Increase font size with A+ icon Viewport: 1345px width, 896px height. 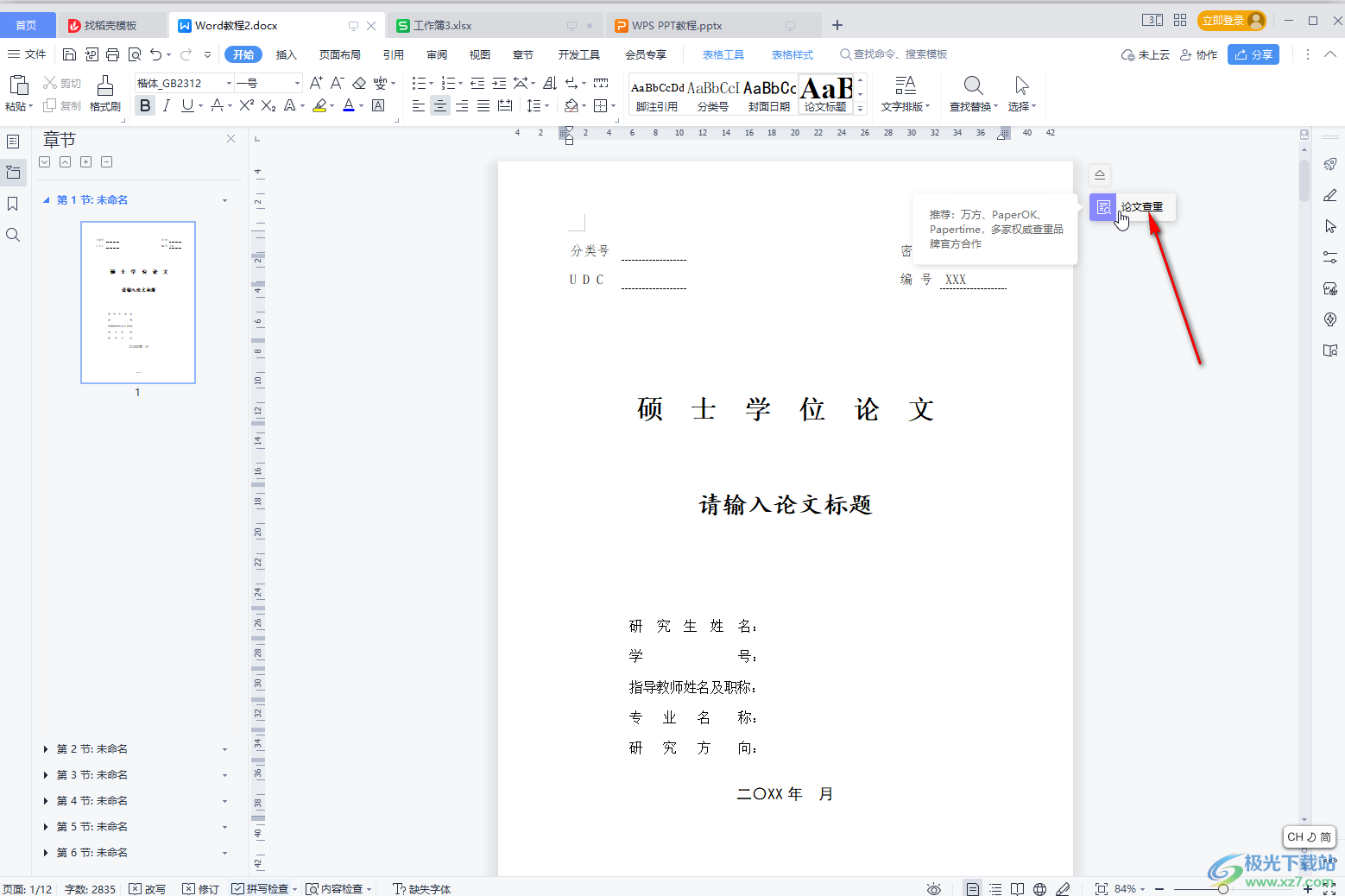coord(315,83)
